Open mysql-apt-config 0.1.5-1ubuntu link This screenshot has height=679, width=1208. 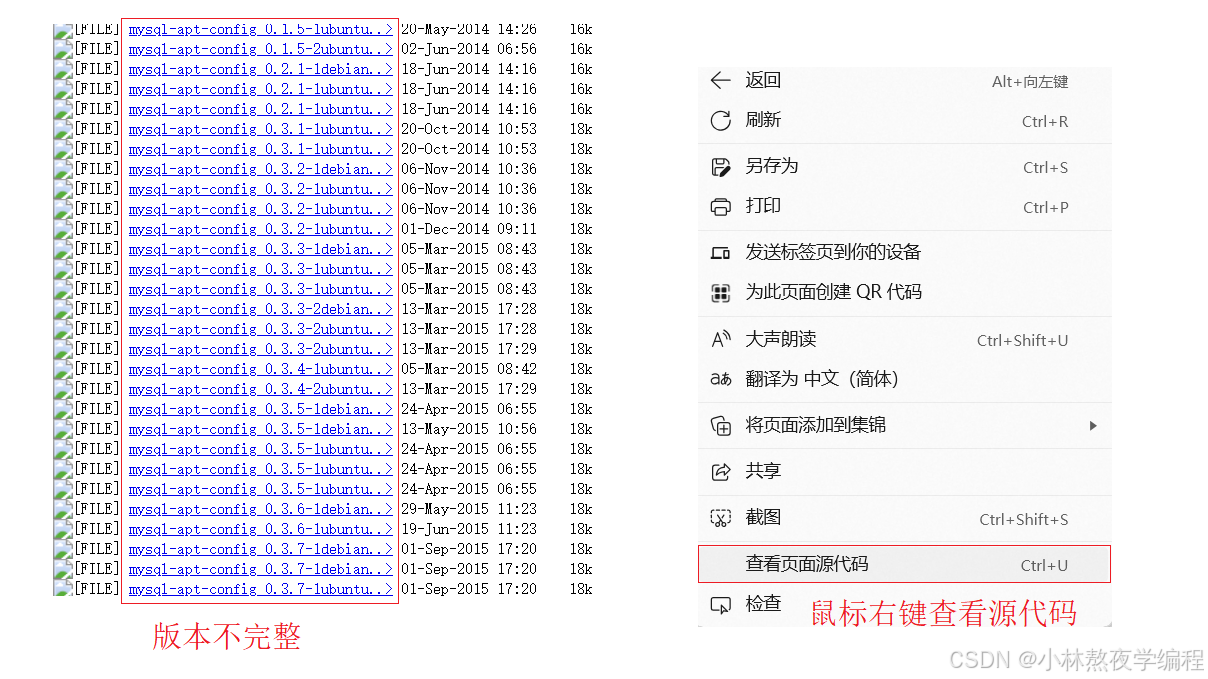coord(261,29)
